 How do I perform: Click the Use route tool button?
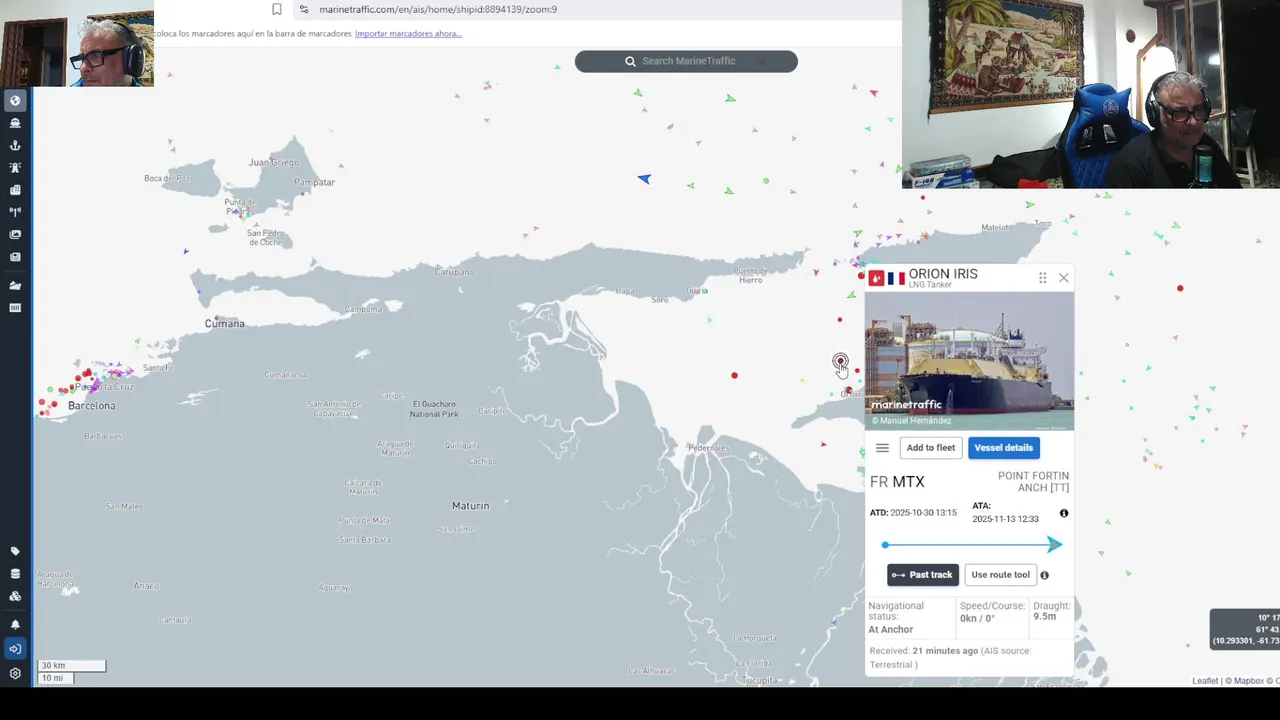pos(1000,575)
